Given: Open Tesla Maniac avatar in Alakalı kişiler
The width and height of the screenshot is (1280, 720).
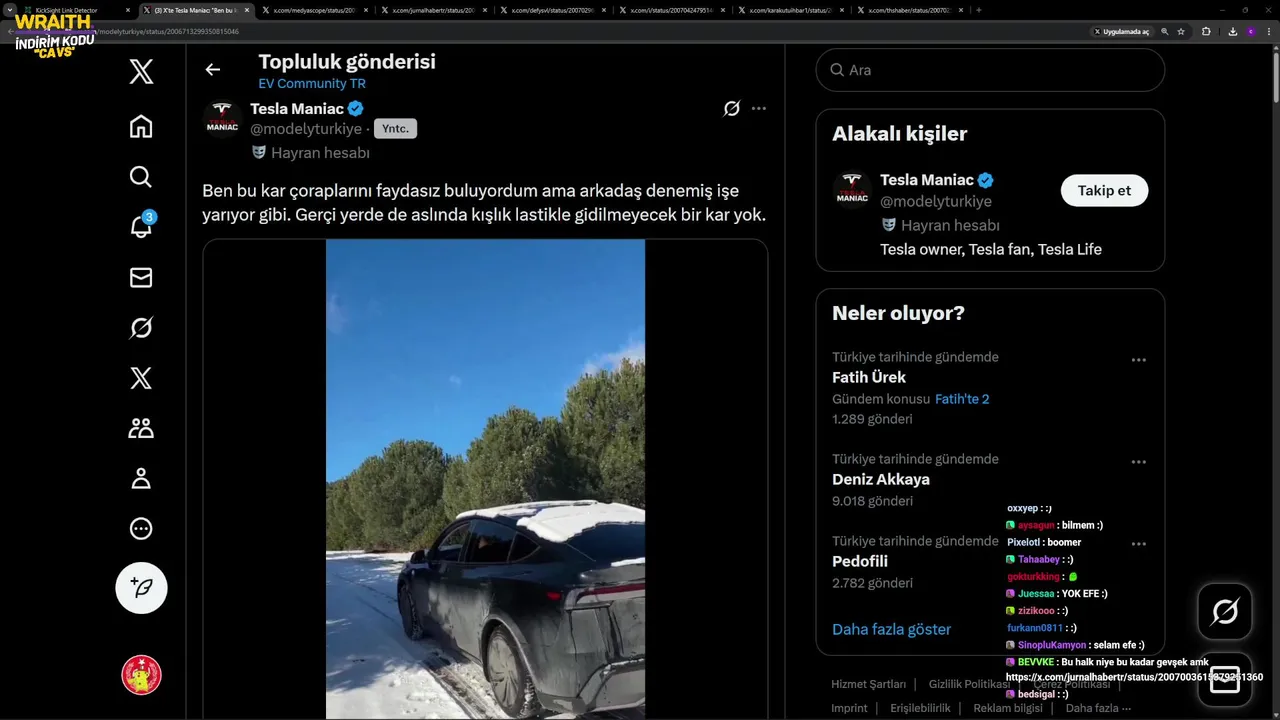Looking at the screenshot, I should (852, 190).
